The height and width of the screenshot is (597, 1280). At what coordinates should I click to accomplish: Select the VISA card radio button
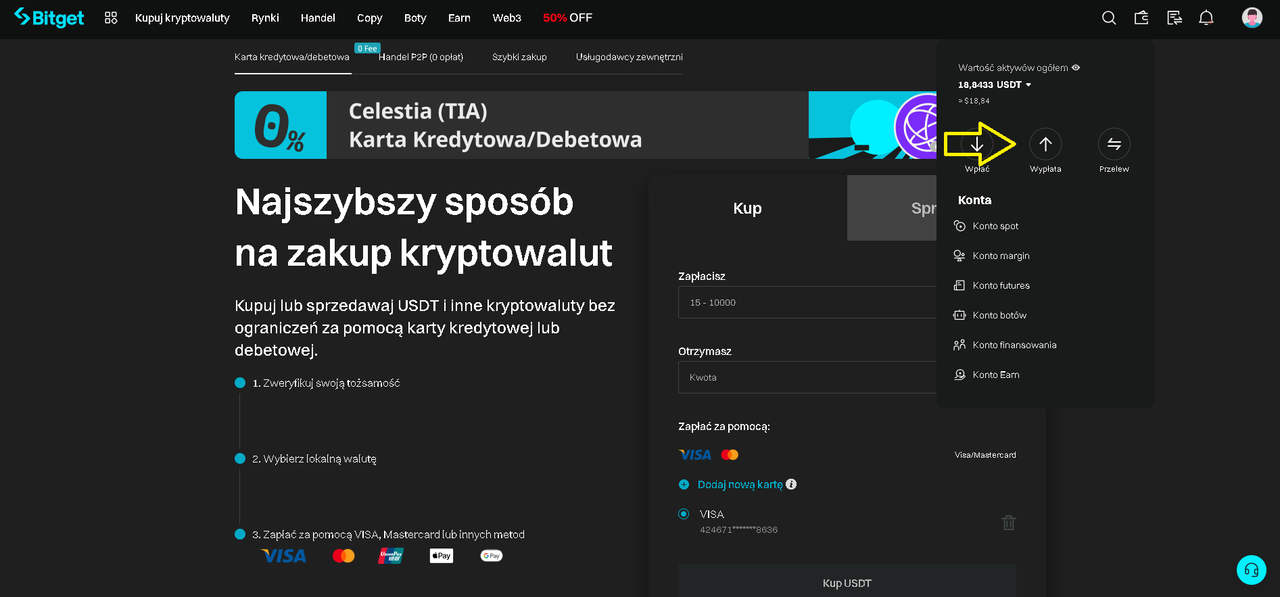coord(684,514)
